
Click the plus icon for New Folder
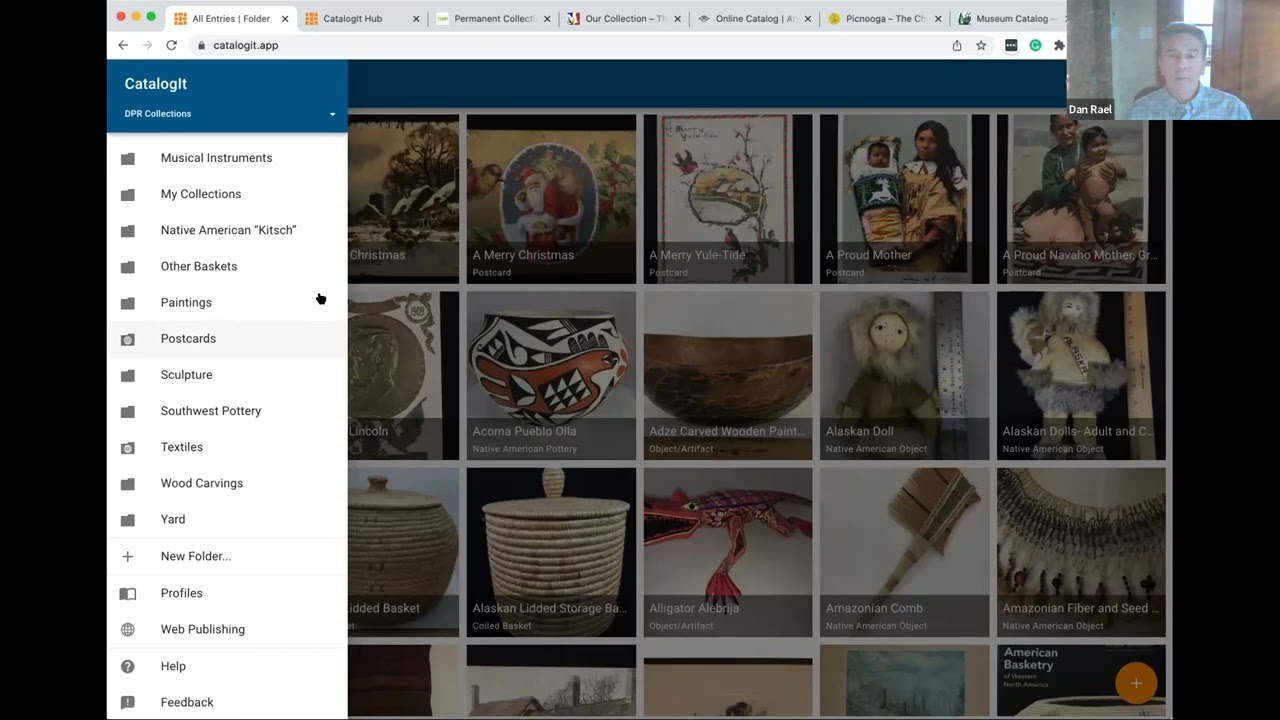coord(128,556)
